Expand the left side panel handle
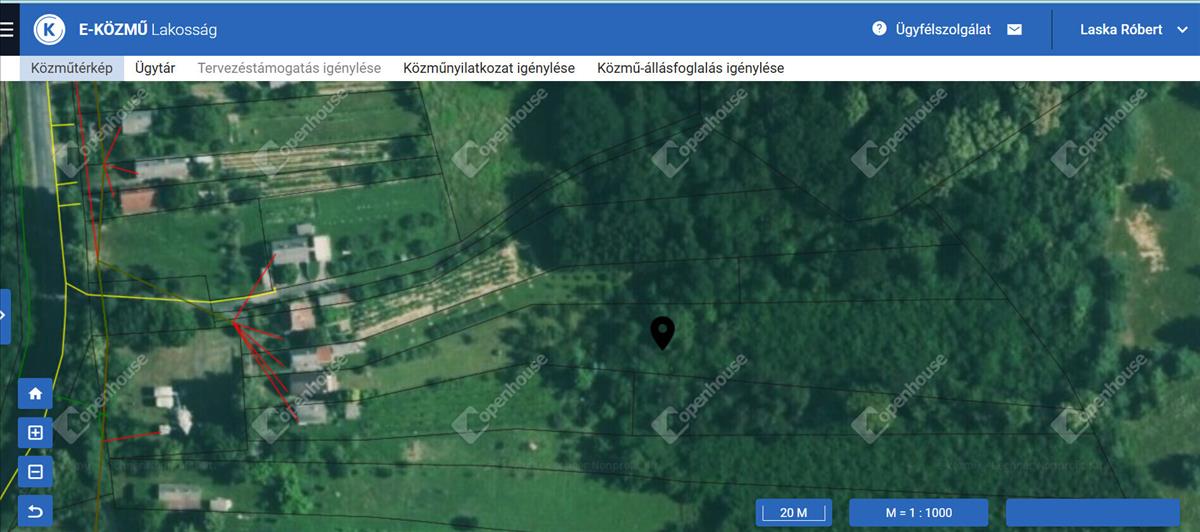Image resolution: width=1200 pixels, height=532 pixels. tap(5, 316)
